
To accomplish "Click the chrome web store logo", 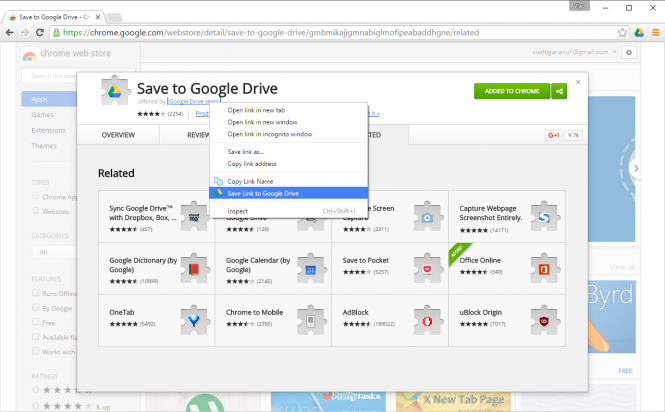I will pyautogui.click(x=29, y=55).
